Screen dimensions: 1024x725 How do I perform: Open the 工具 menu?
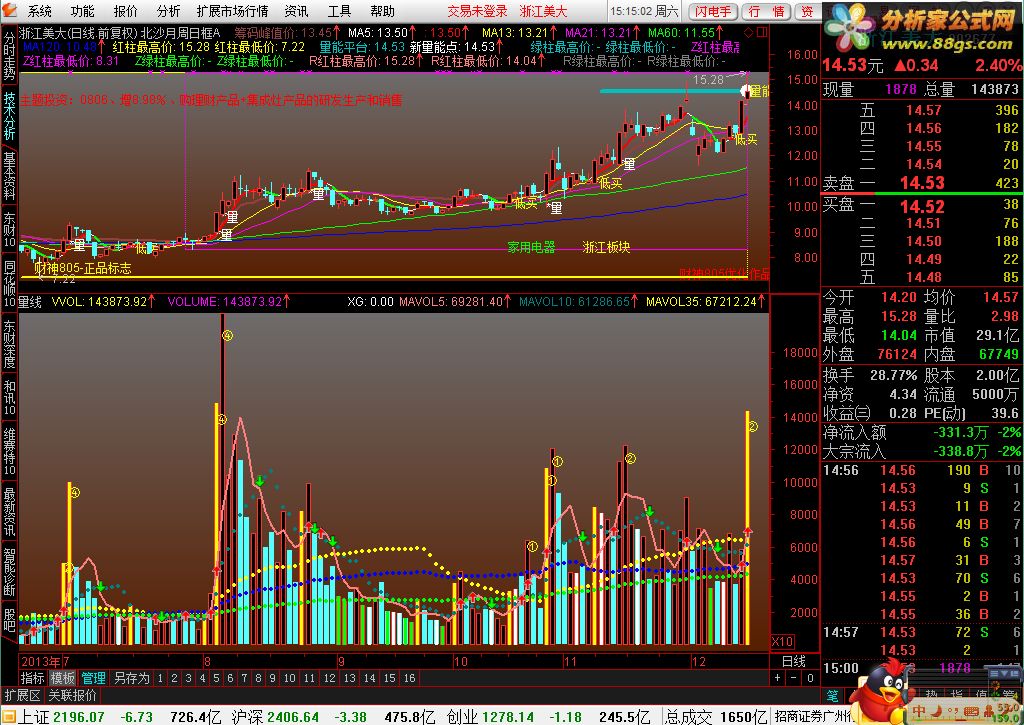pos(340,11)
